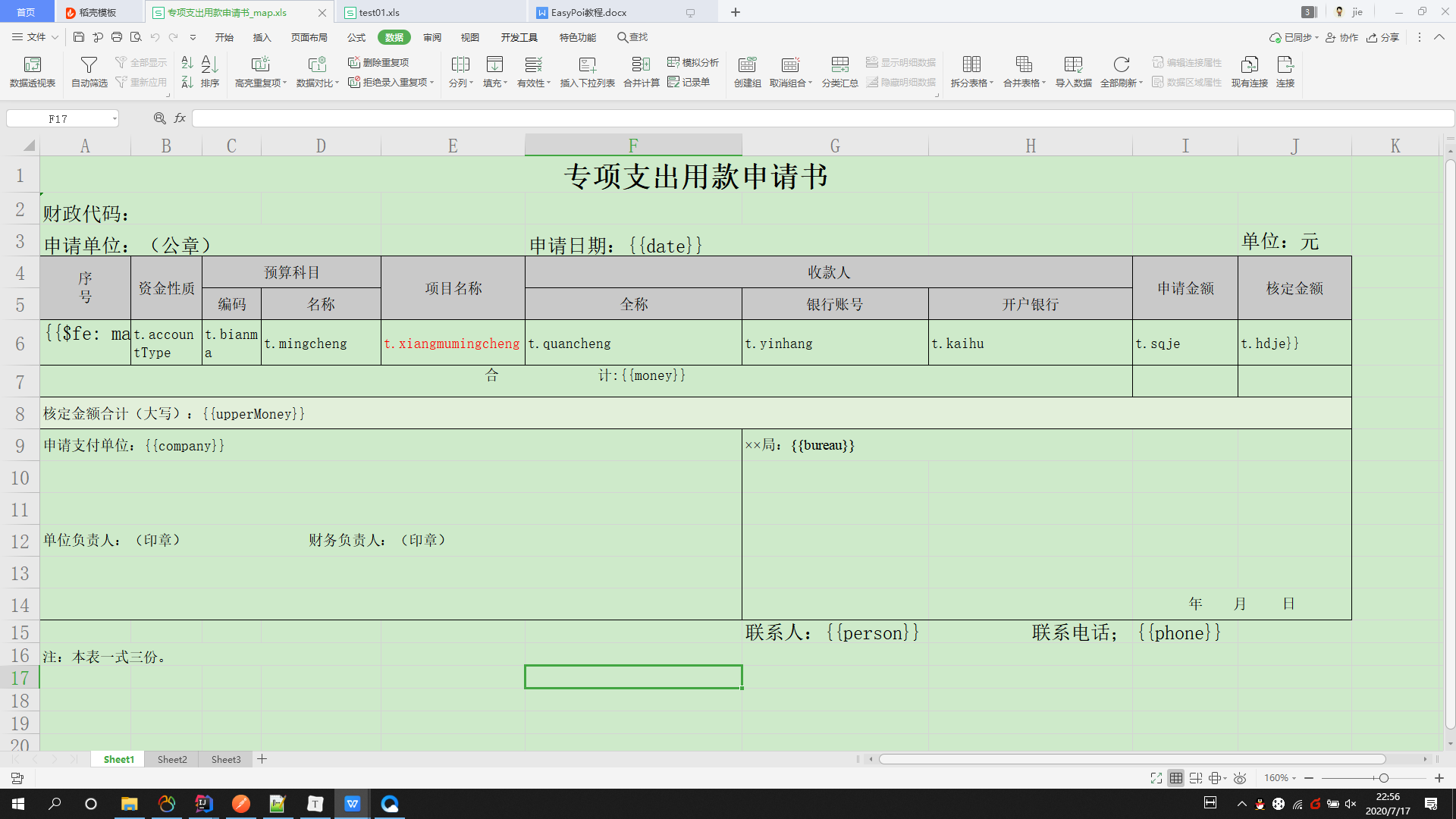Toggle 显示明细数据 (Show Detail)

click(902, 63)
